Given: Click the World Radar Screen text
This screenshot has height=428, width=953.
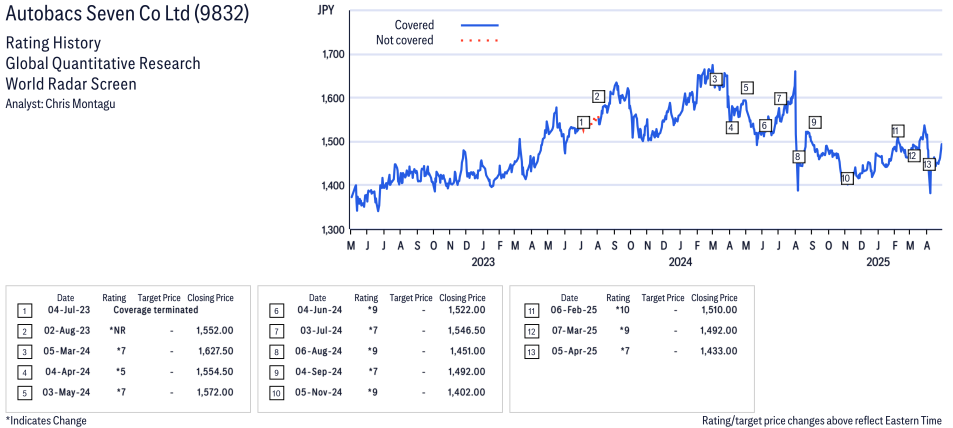Looking at the screenshot, I should click(71, 83).
